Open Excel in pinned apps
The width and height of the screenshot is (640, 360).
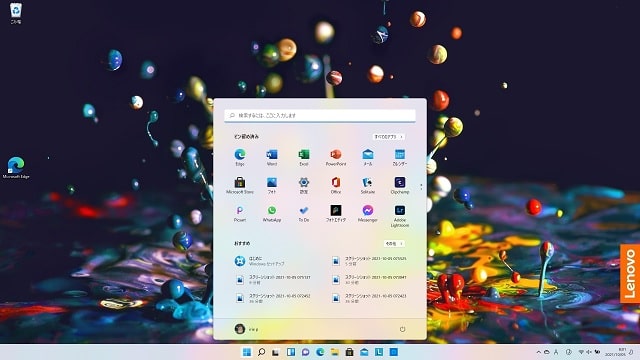(x=304, y=157)
